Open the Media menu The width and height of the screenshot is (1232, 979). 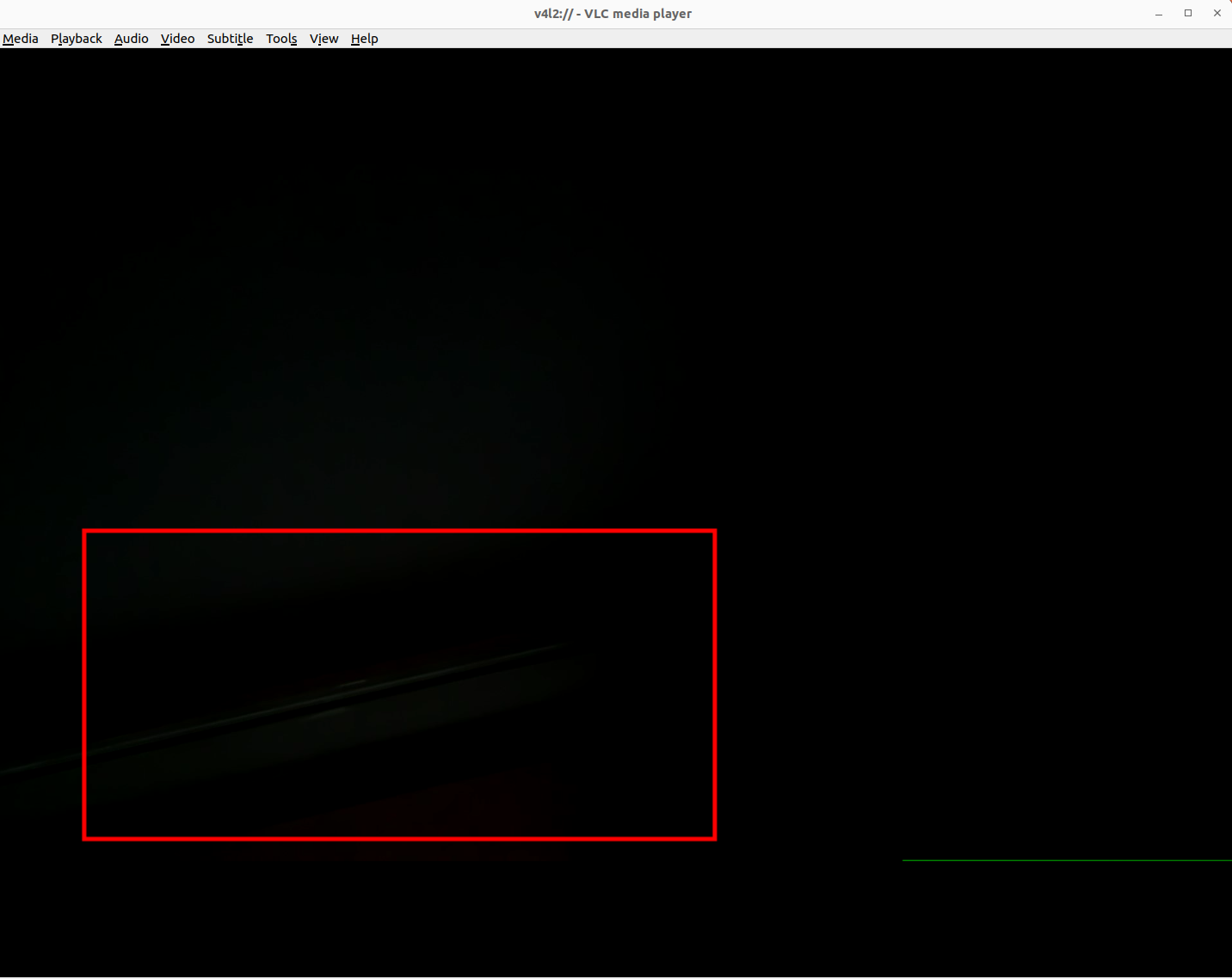click(21, 39)
